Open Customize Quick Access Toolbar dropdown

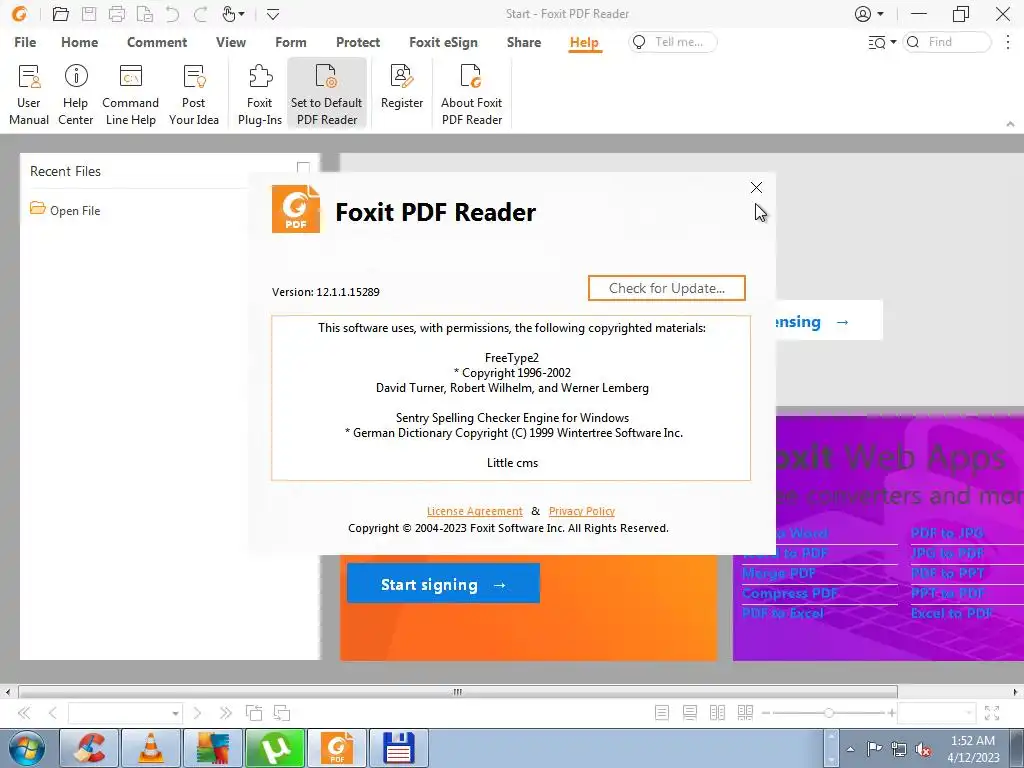[x=273, y=14]
